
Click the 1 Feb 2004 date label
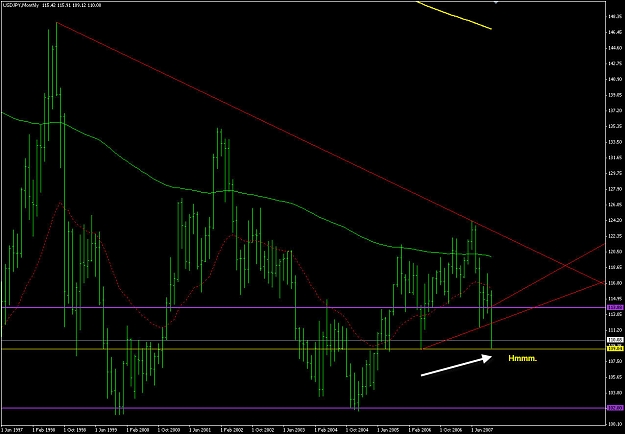[326, 431]
